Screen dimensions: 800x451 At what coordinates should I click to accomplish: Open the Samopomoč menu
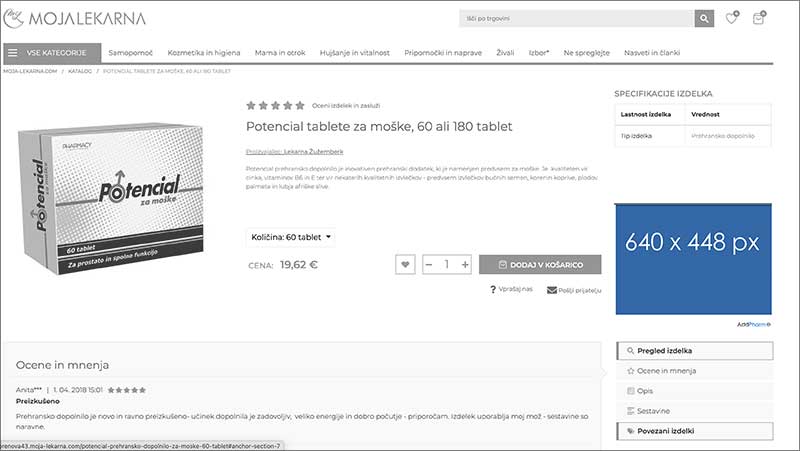pos(131,53)
